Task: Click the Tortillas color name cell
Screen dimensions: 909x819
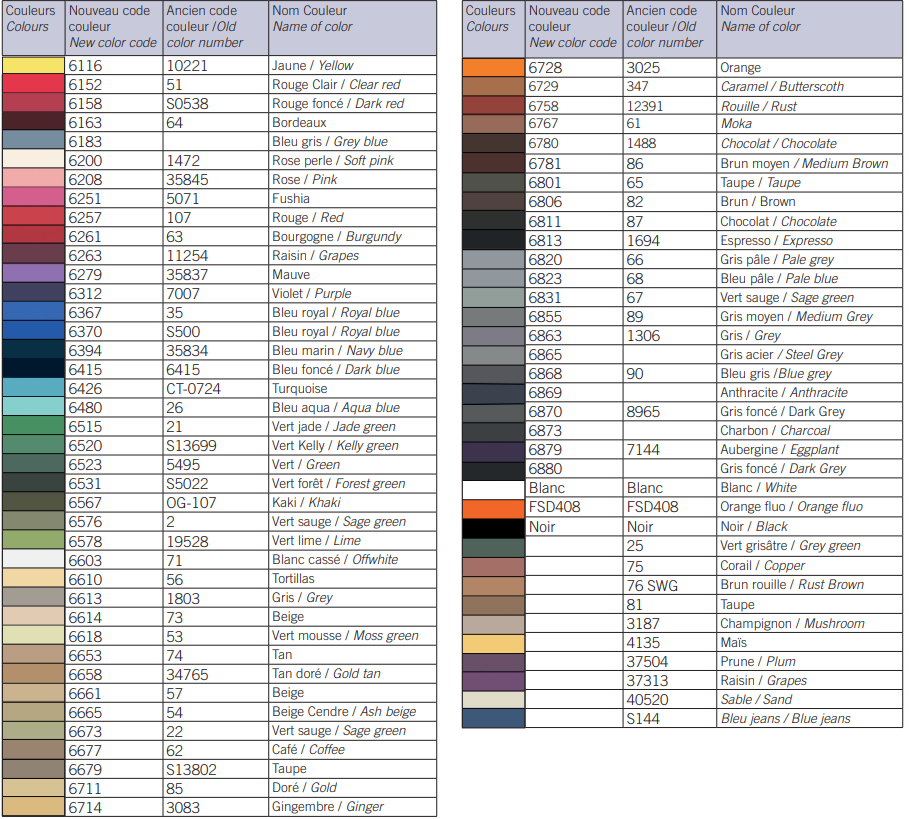Action: (351, 578)
